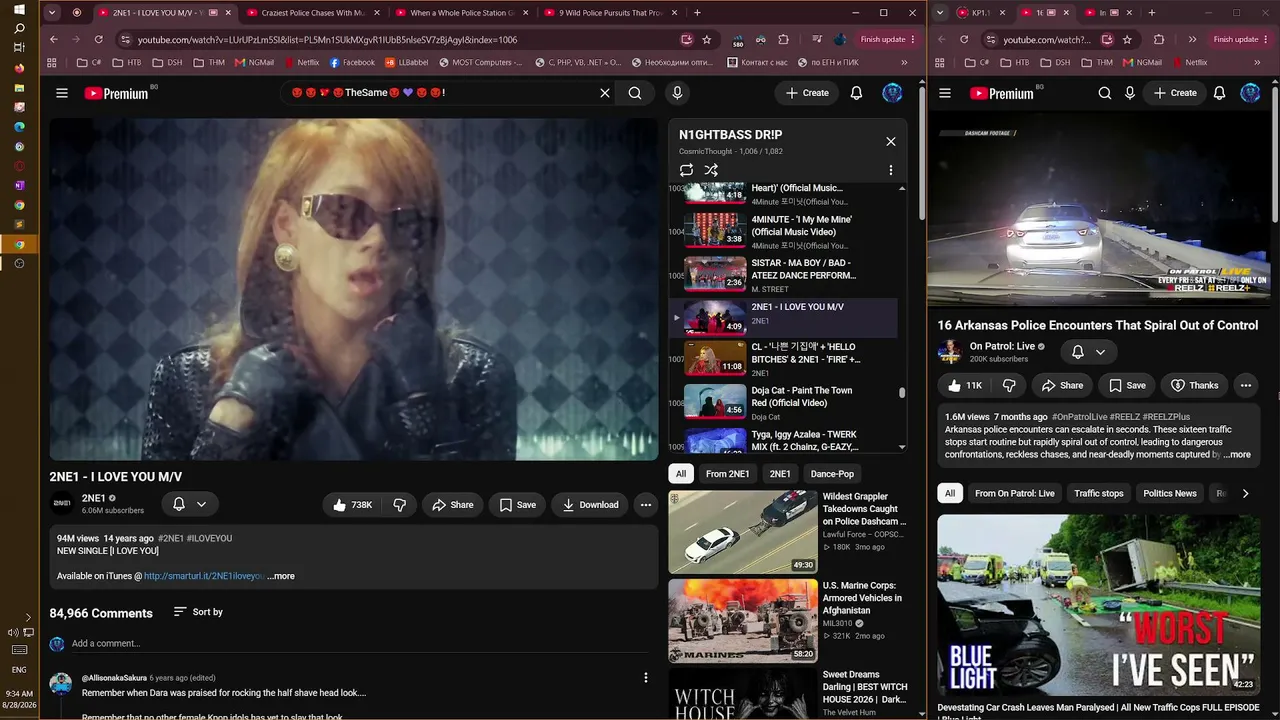Close the N1GHTBASS DR!P playlist panel
The height and width of the screenshot is (720, 1280).
click(x=891, y=141)
